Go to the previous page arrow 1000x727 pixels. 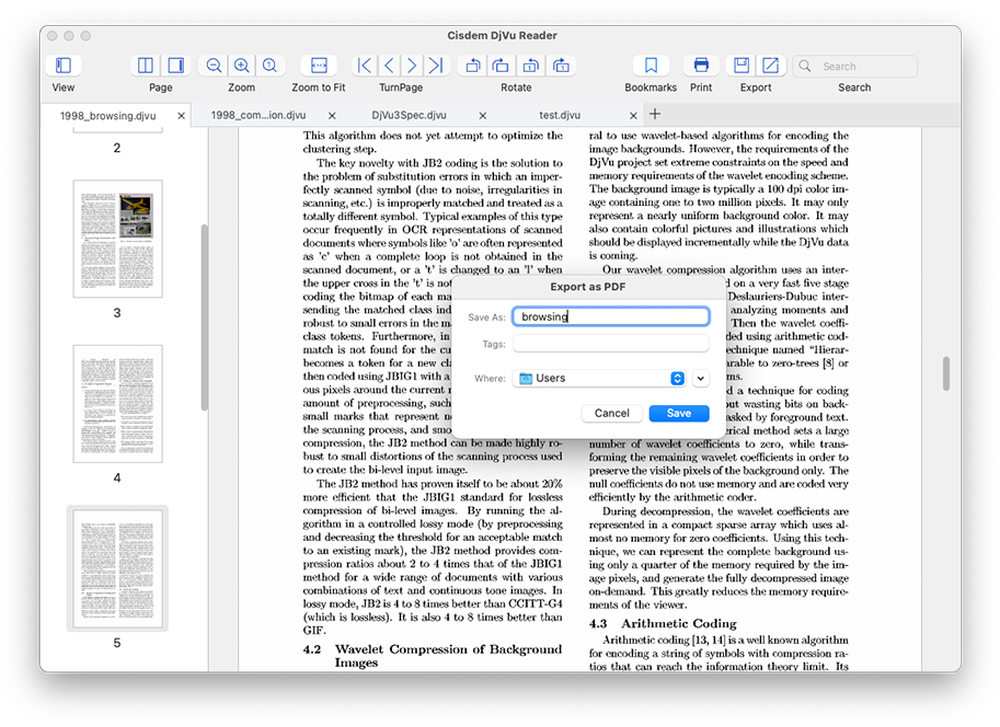click(x=388, y=65)
